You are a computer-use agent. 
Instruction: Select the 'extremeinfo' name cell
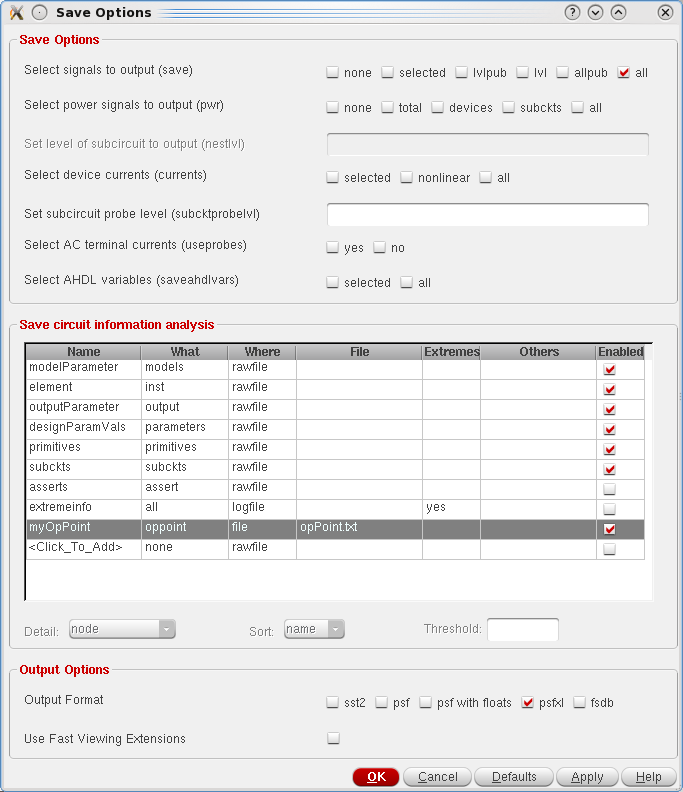84,509
